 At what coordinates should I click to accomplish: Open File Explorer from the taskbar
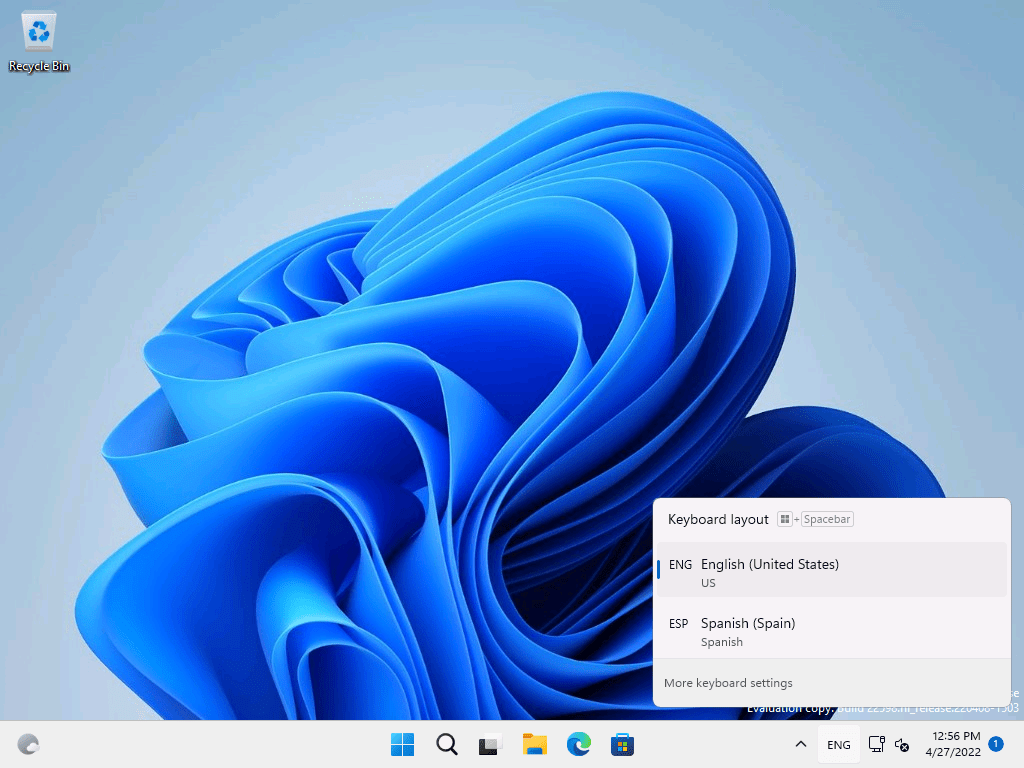click(x=534, y=744)
